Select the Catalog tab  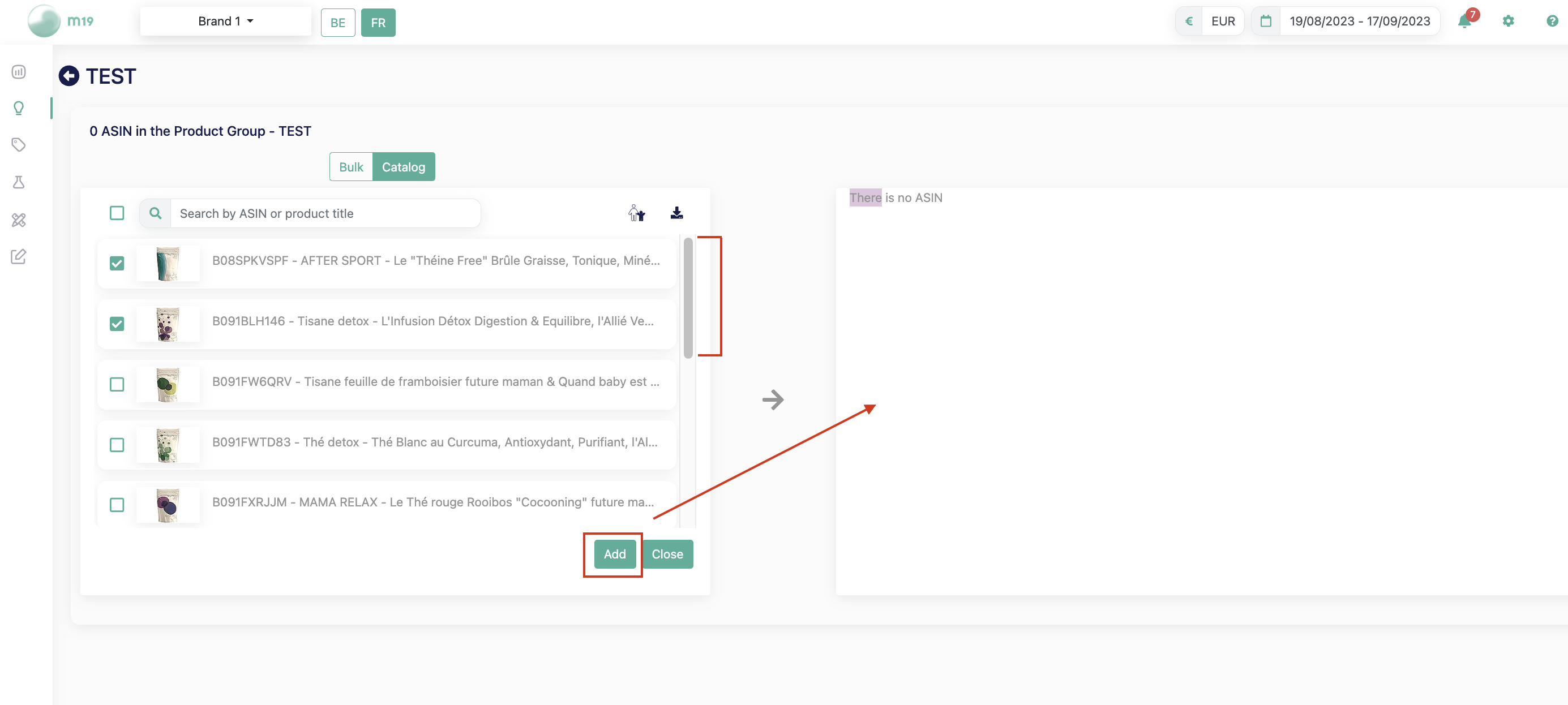[x=403, y=167]
